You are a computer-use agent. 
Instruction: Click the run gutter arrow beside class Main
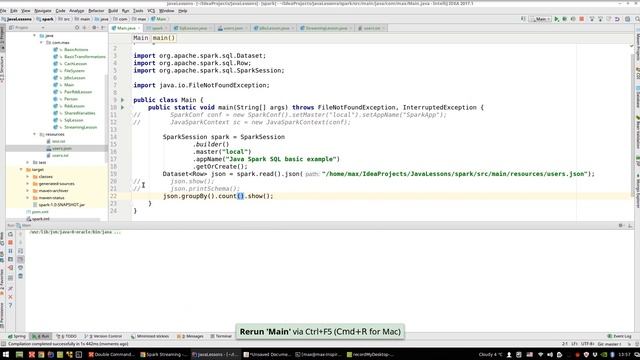tap(122, 100)
